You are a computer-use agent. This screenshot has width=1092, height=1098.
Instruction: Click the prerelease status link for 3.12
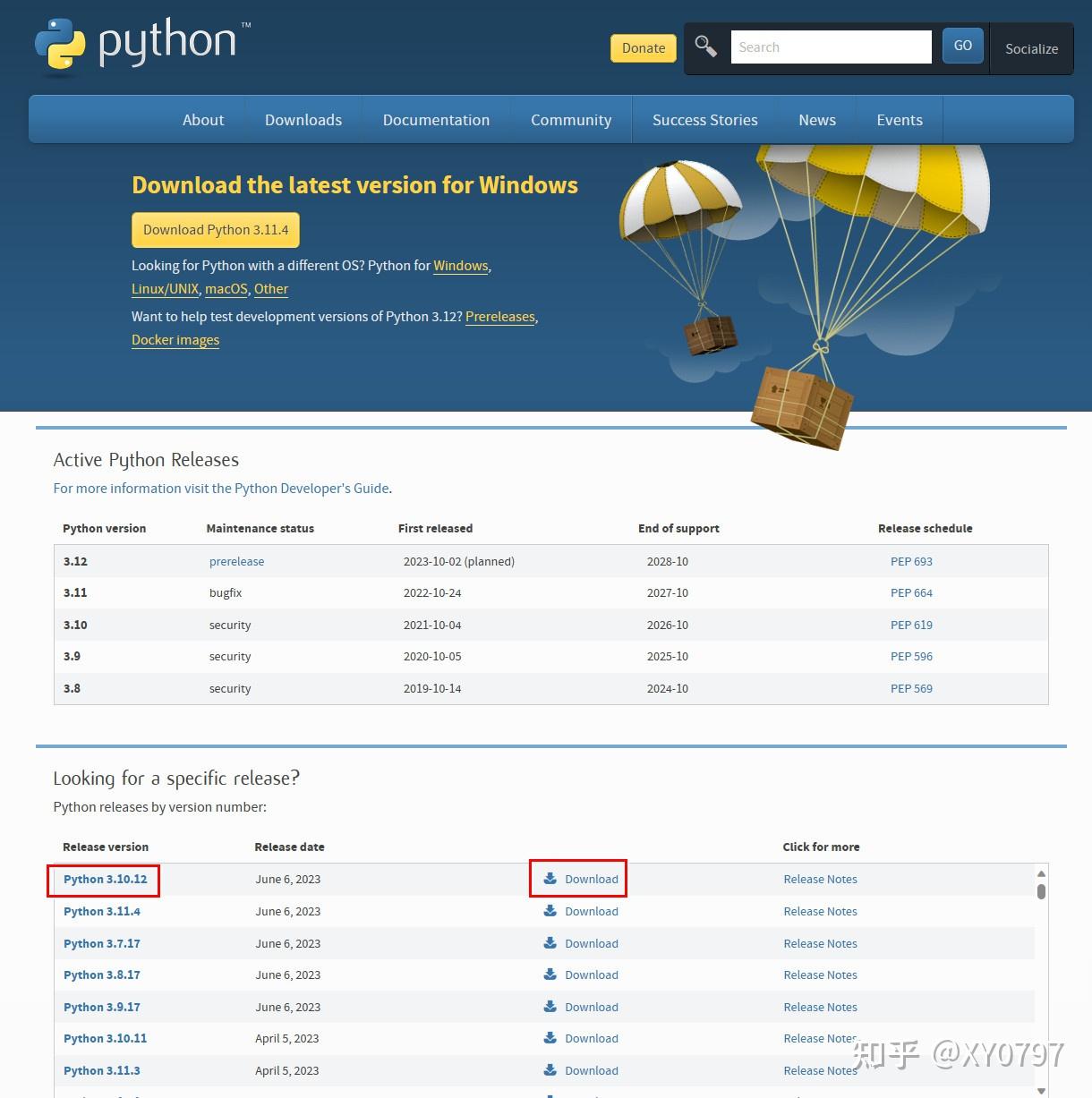236,561
